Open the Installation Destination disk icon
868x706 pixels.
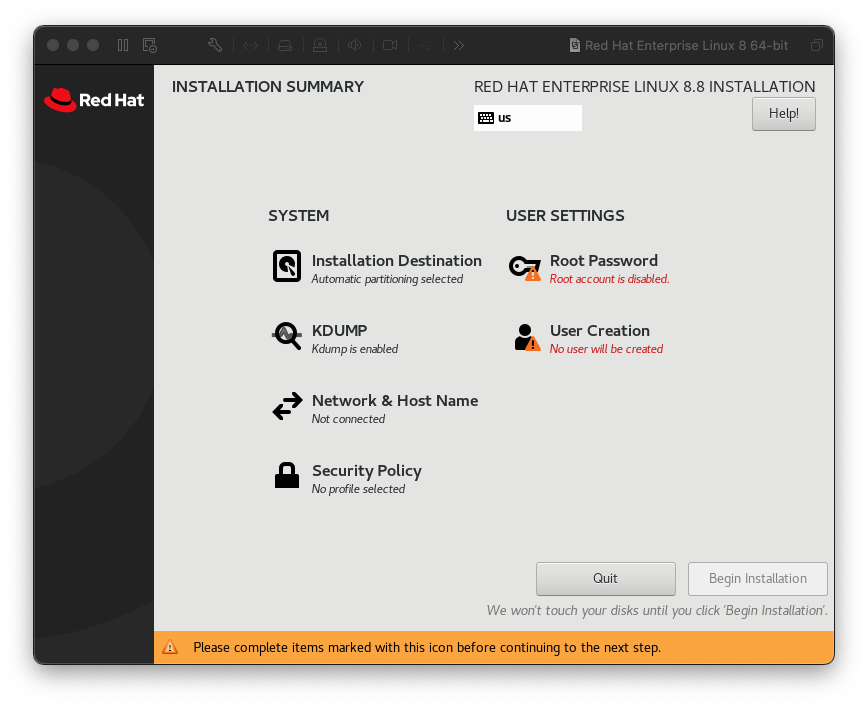tap(287, 266)
